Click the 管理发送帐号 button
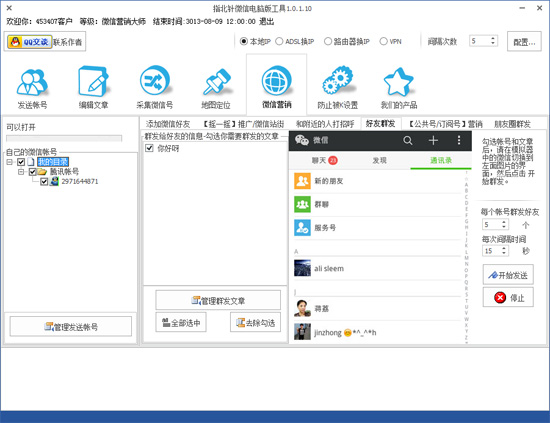Image resolution: width=550 pixels, height=423 pixels. point(71,327)
